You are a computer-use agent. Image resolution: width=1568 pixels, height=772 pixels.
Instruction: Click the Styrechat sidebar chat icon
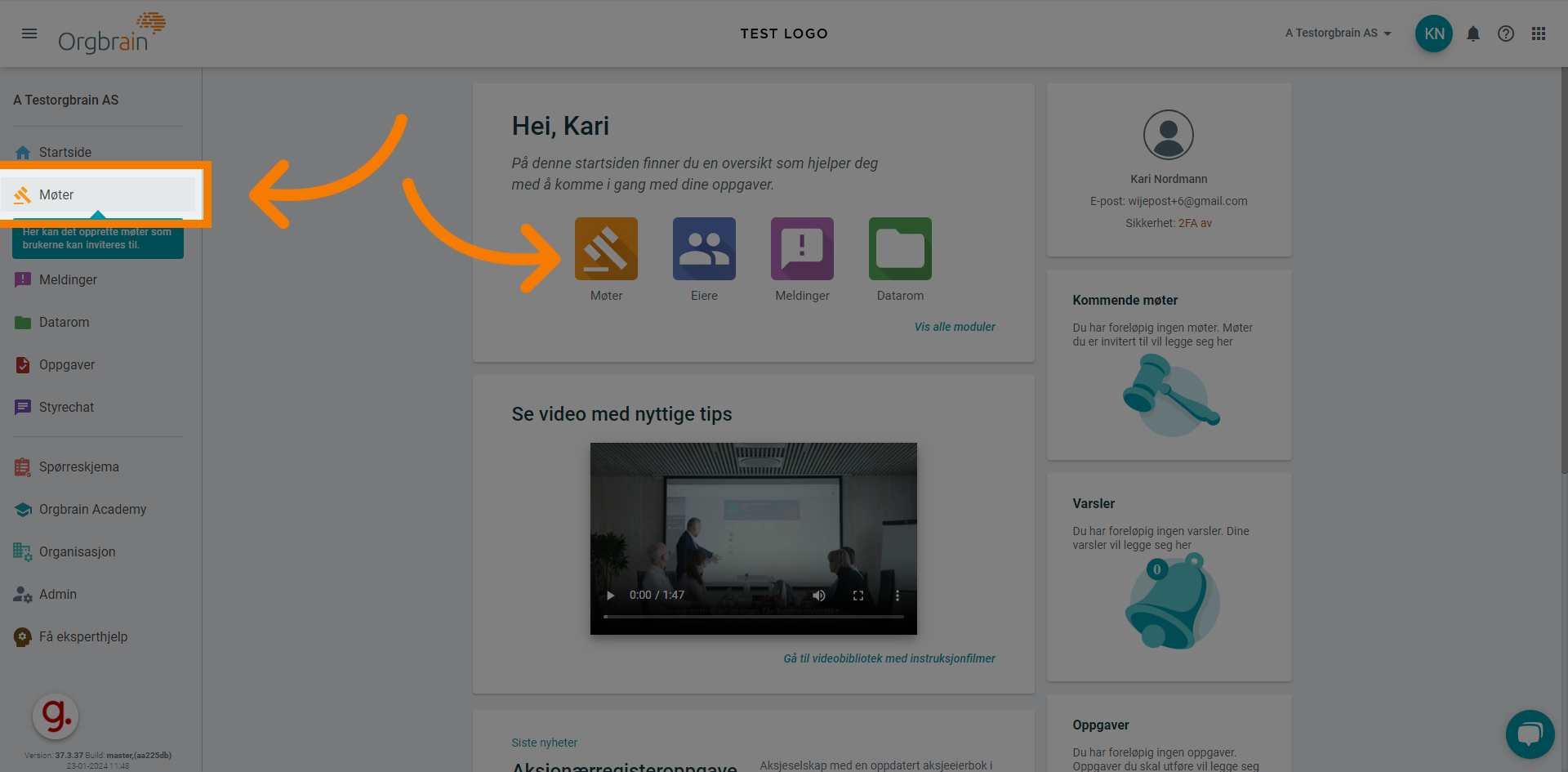click(23, 408)
